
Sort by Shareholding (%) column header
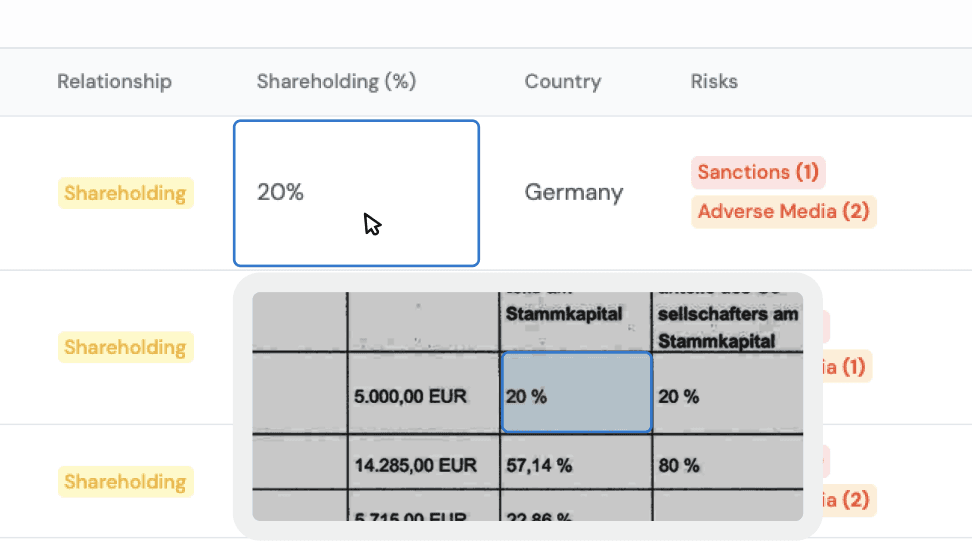click(336, 81)
